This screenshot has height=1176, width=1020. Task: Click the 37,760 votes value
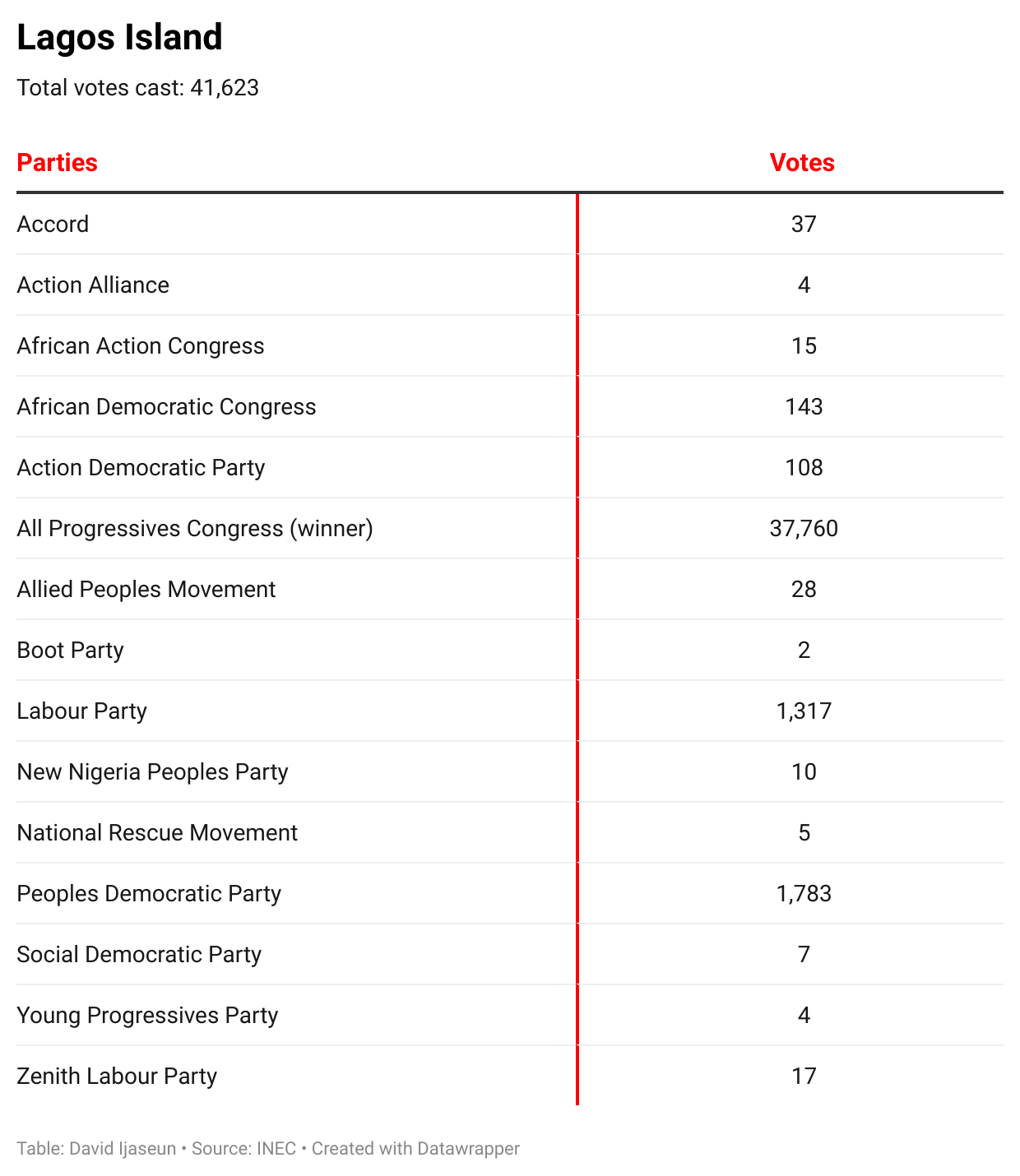point(804,529)
